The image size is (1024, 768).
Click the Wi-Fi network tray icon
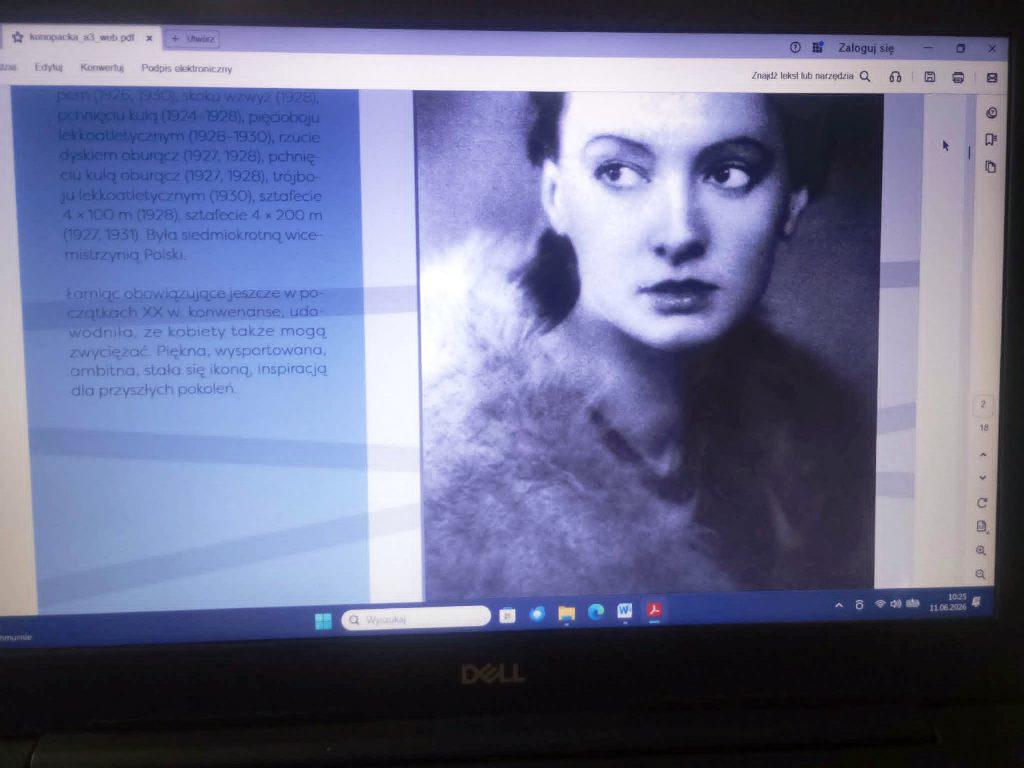(880, 604)
